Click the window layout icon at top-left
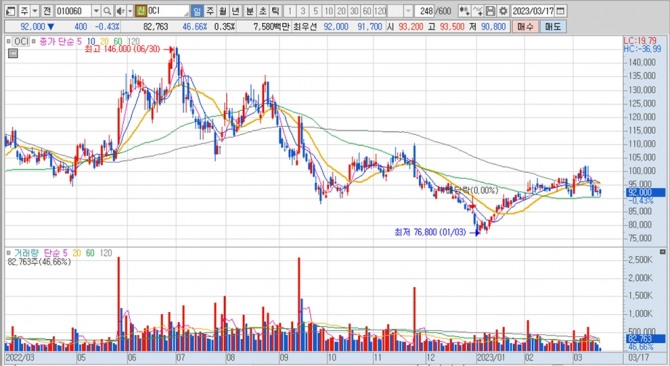670x366 pixels. pyautogui.click(x=11, y=11)
